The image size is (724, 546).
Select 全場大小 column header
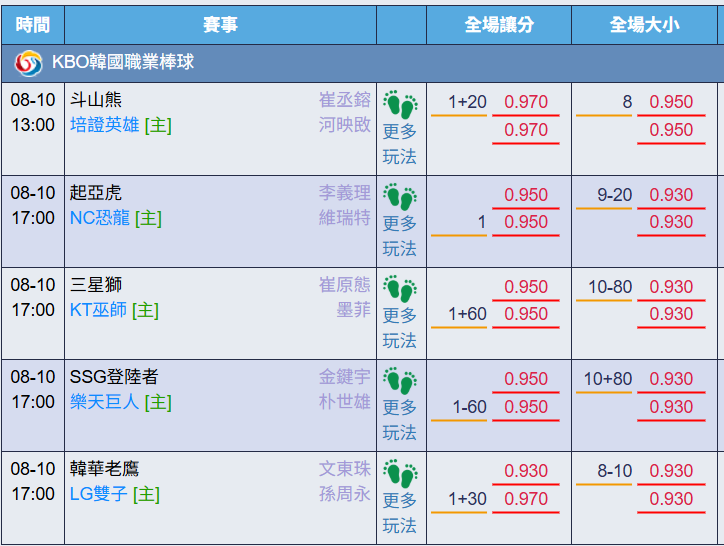coord(644,25)
